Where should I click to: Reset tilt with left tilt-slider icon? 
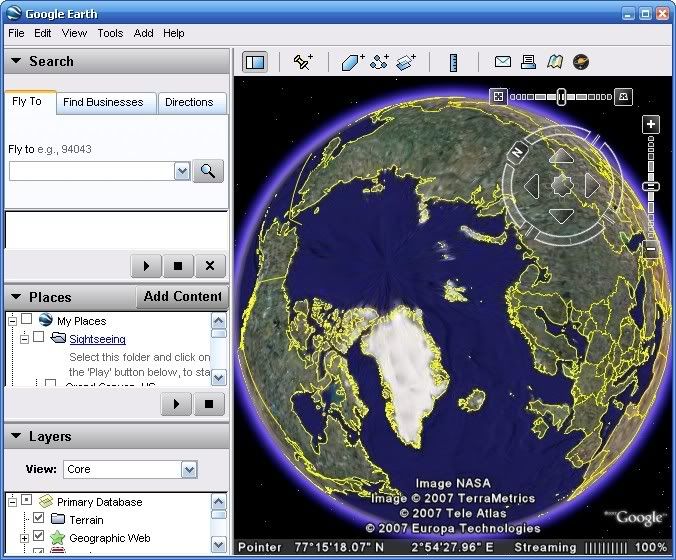pos(498,97)
